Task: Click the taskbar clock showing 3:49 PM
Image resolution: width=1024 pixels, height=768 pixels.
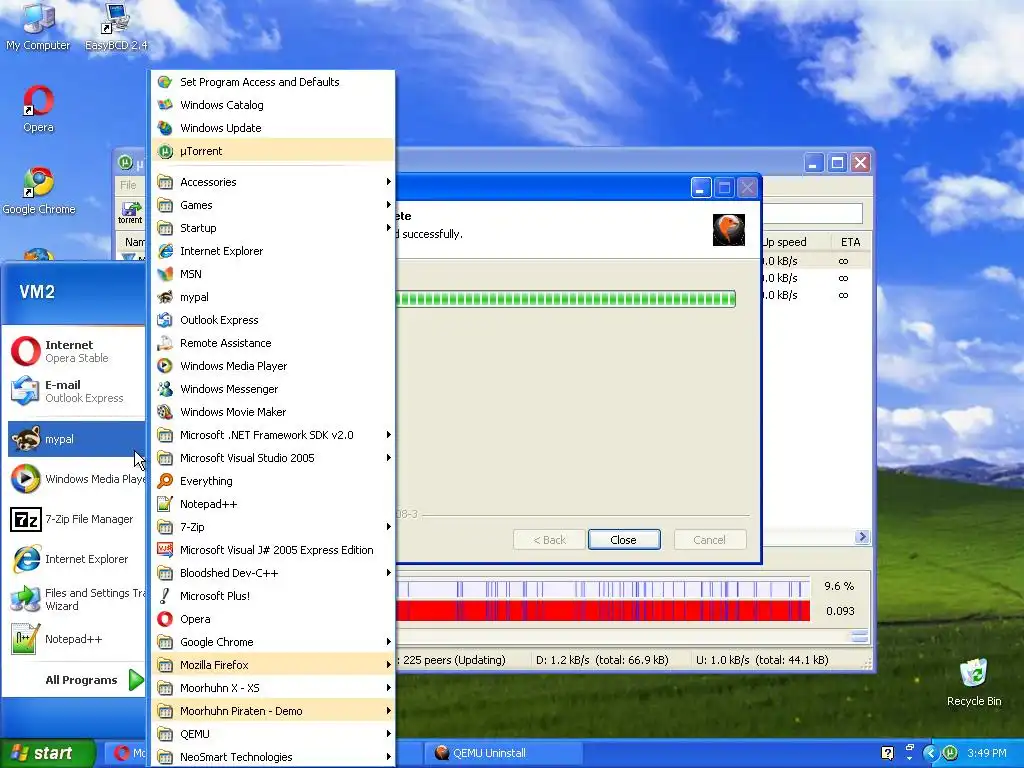Action: (987, 753)
